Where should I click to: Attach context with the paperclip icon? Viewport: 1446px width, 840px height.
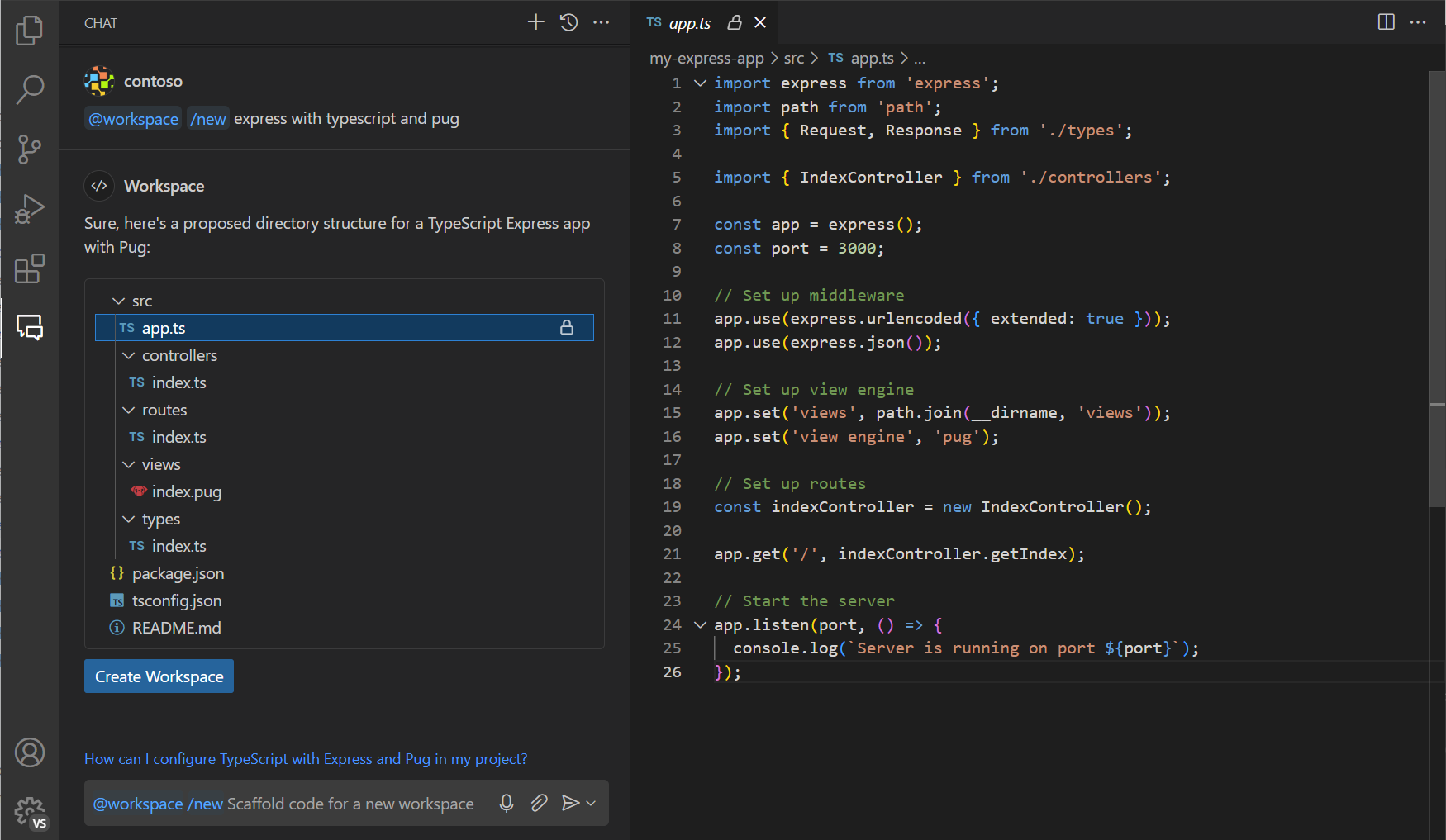tap(539, 803)
